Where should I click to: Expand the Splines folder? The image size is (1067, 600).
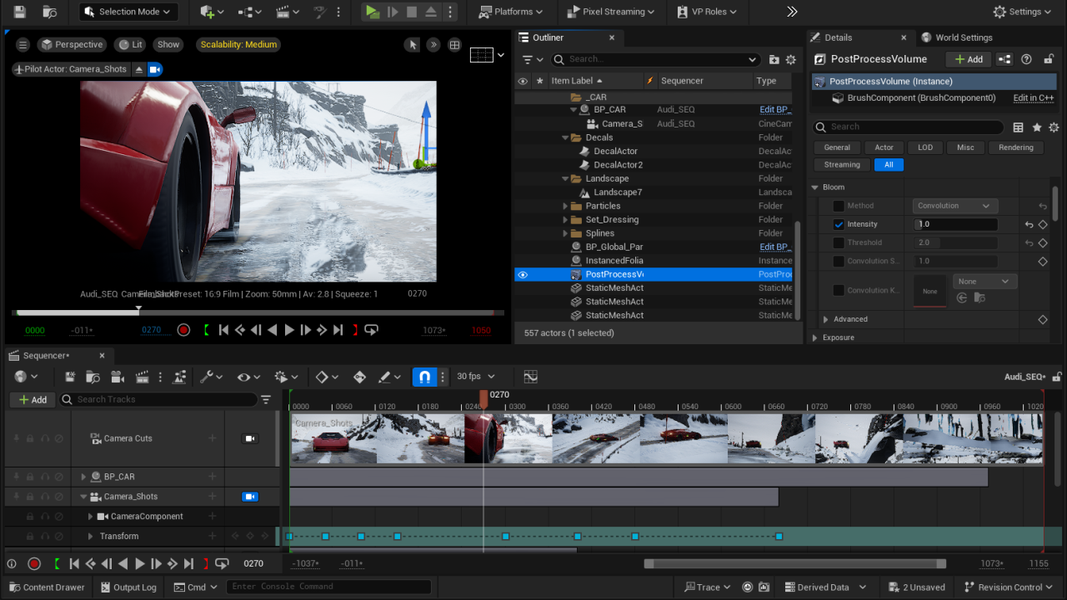click(x=565, y=233)
